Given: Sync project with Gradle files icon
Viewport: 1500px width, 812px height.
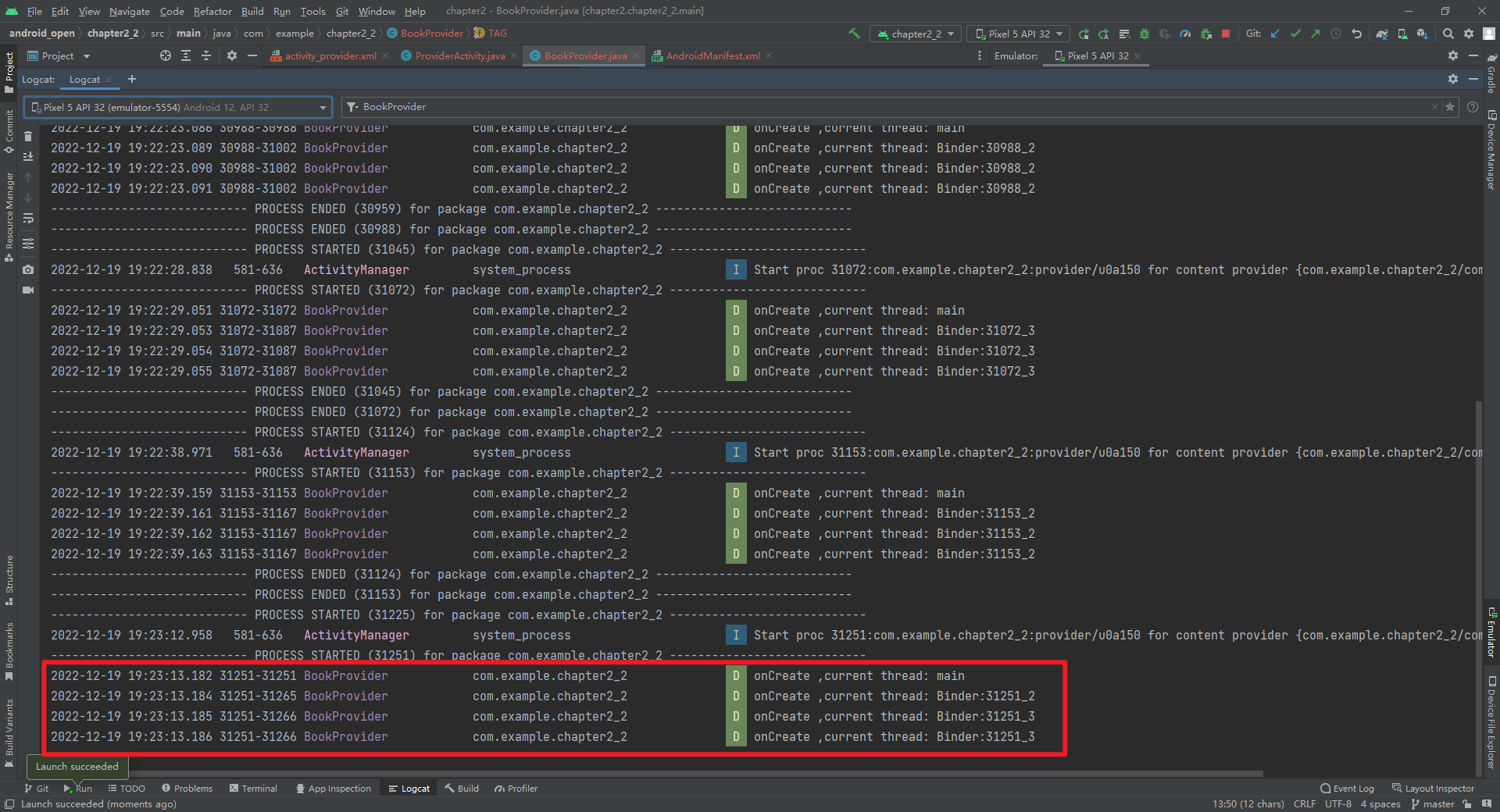Looking at the screenshot, I should pos(1382,34).
